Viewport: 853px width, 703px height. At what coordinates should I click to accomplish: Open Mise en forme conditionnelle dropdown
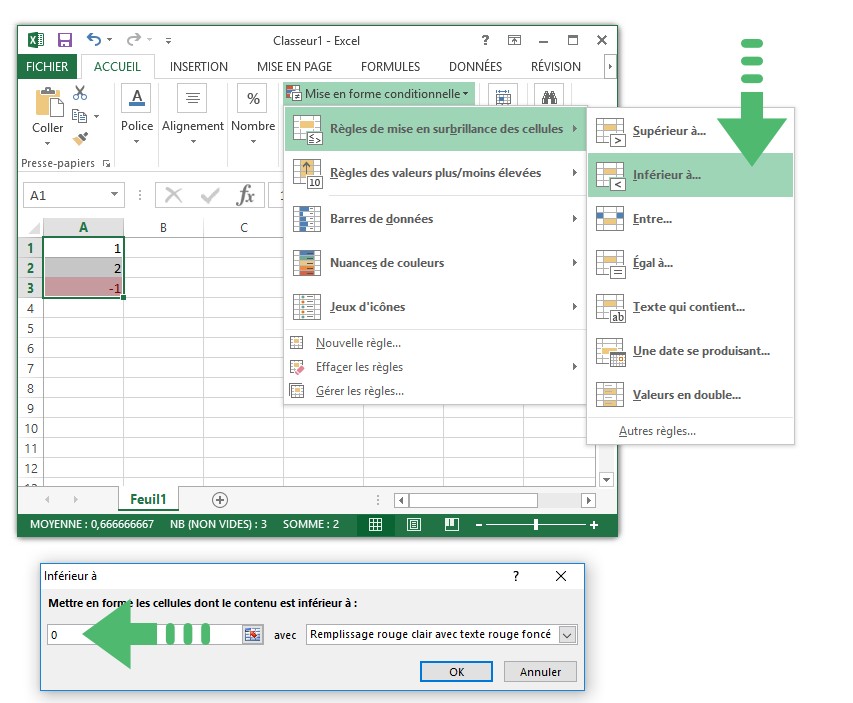point(378,94)
